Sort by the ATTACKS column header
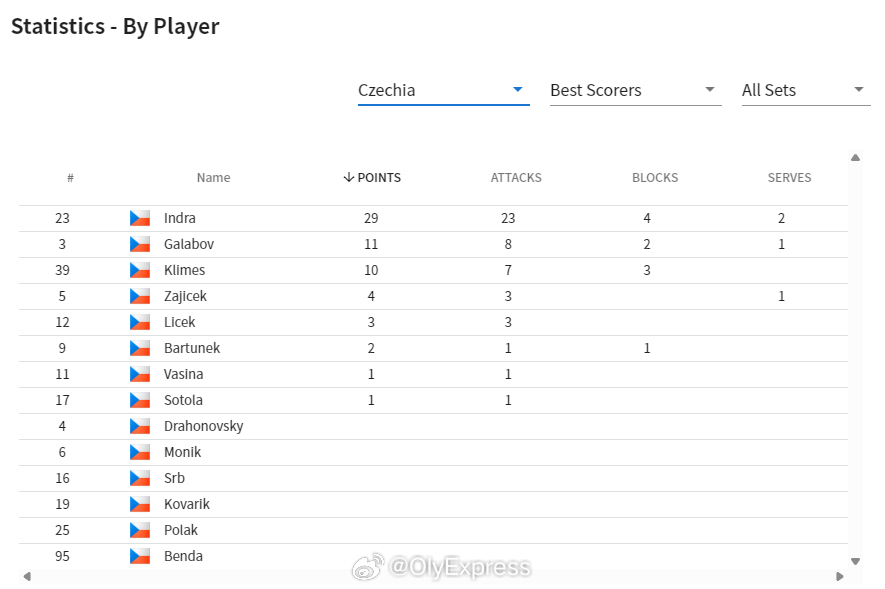This screenshot has width=885, height=589. pyautogui.click(x=516, y=178)
